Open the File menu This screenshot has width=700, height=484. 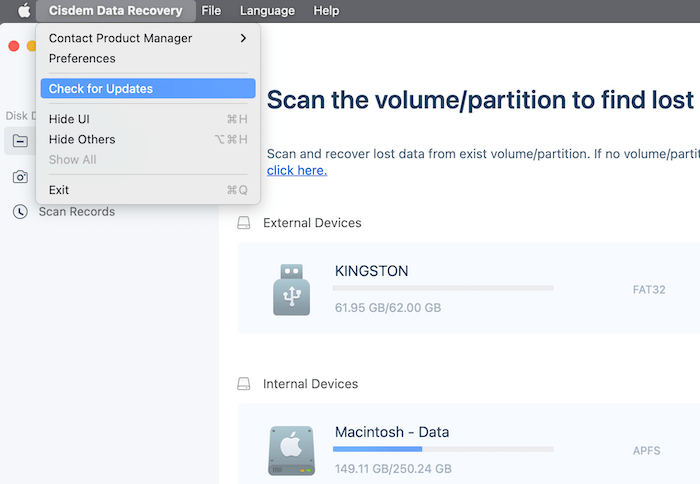[211, 10]
